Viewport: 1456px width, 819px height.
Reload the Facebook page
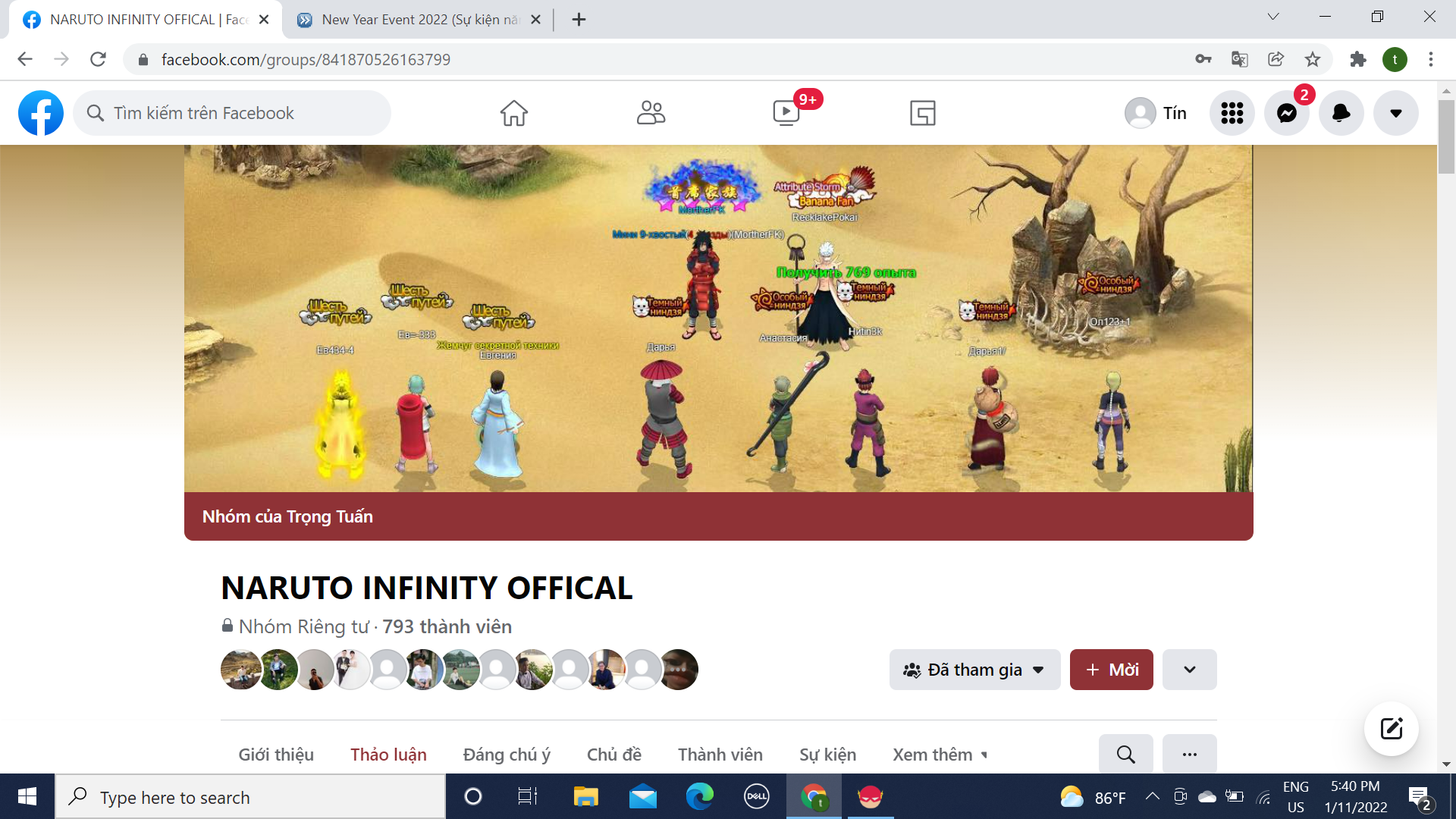pos(98,59)
